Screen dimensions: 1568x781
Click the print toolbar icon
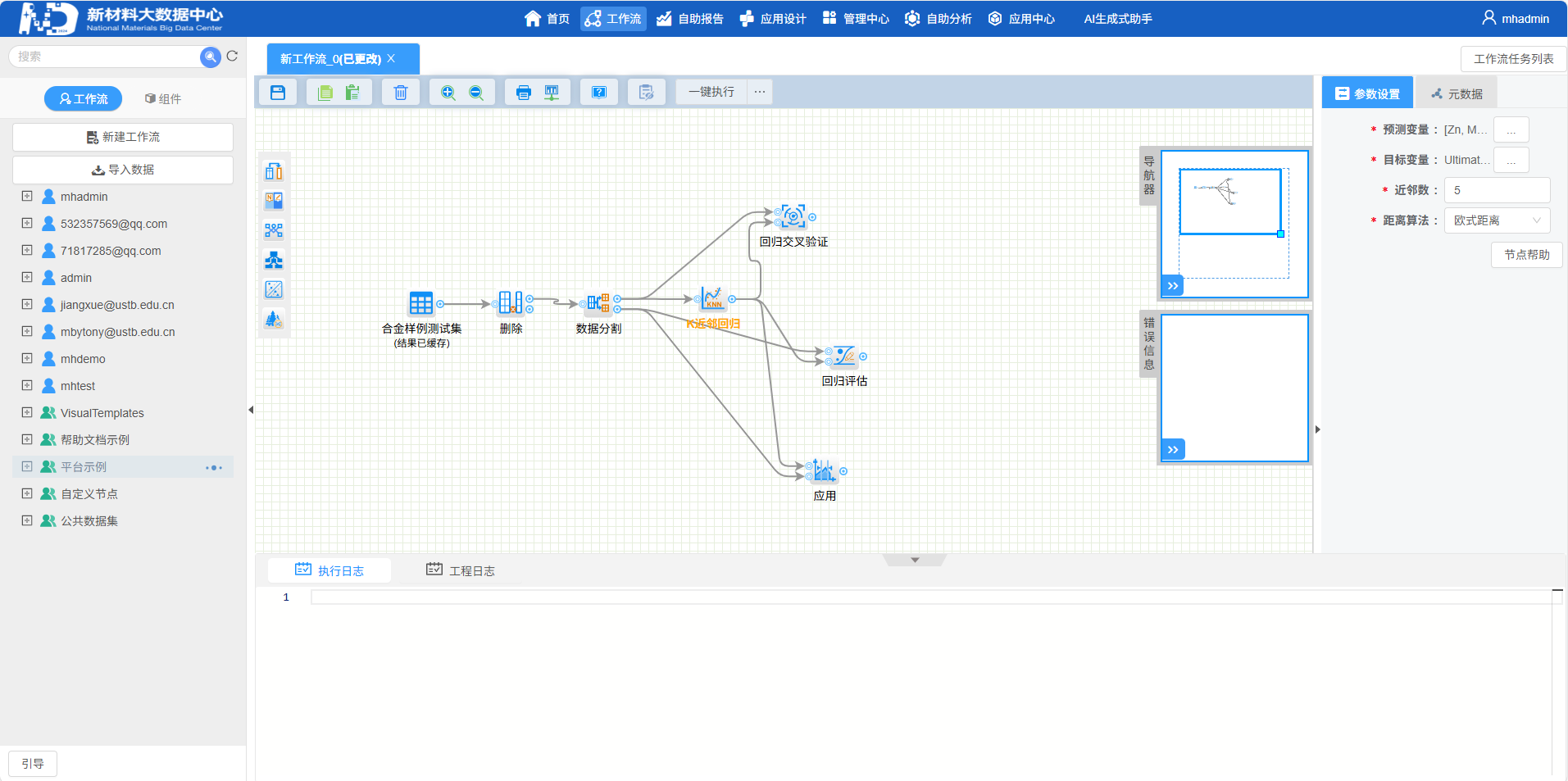pos(523,92)
